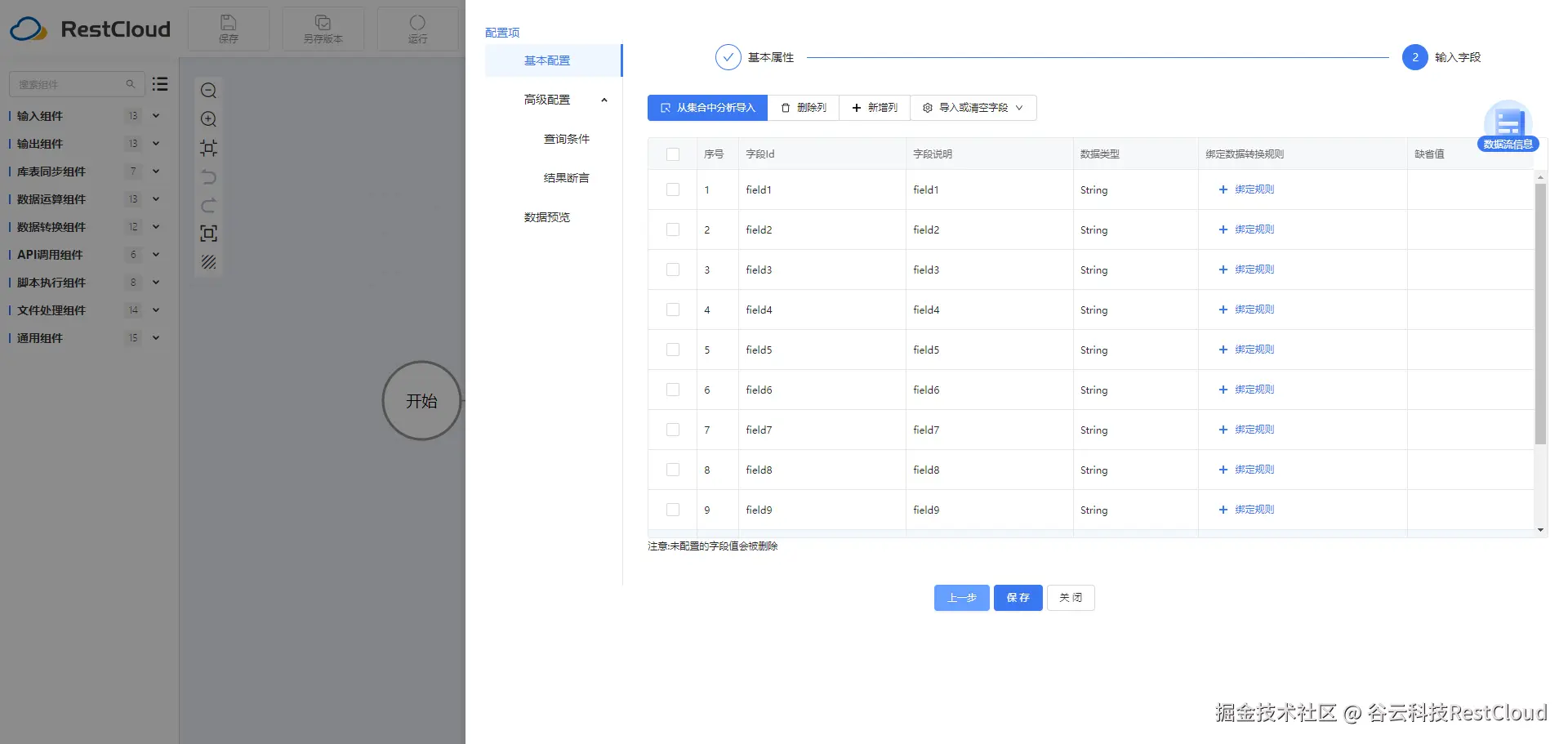Click the plus icon to bind rule for field1
The width and height of the screenshot is (1568, 744).
click(1223, 189)
